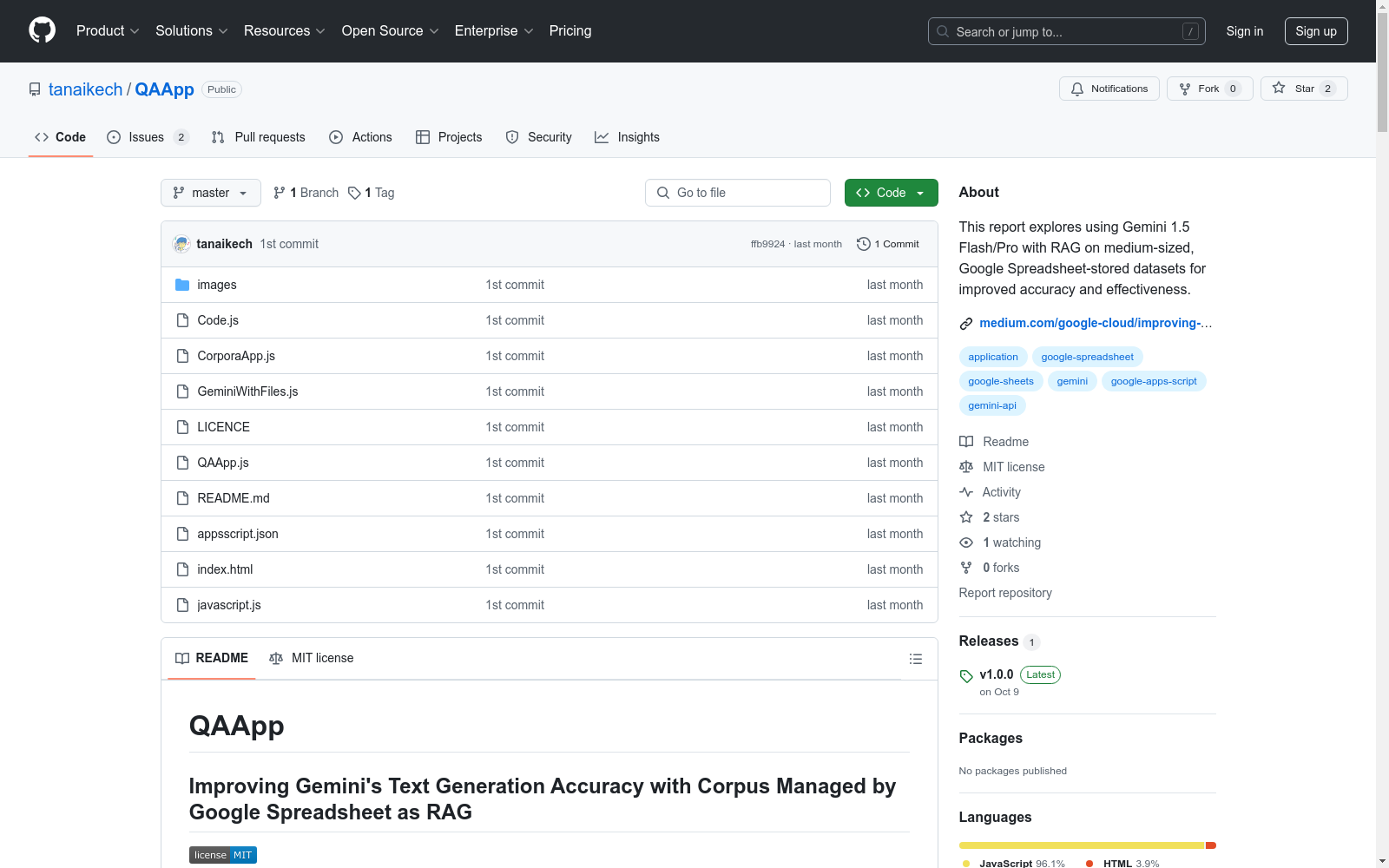
Task: Switch to the Insights tab
Action: coord(627,137)
